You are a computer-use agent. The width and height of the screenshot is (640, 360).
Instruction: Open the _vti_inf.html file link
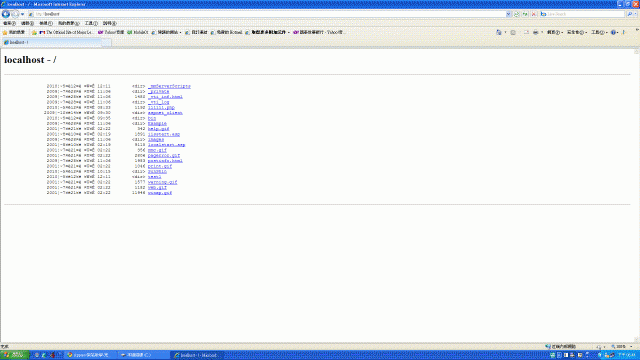pyautogui.click(x=165, y=97)
